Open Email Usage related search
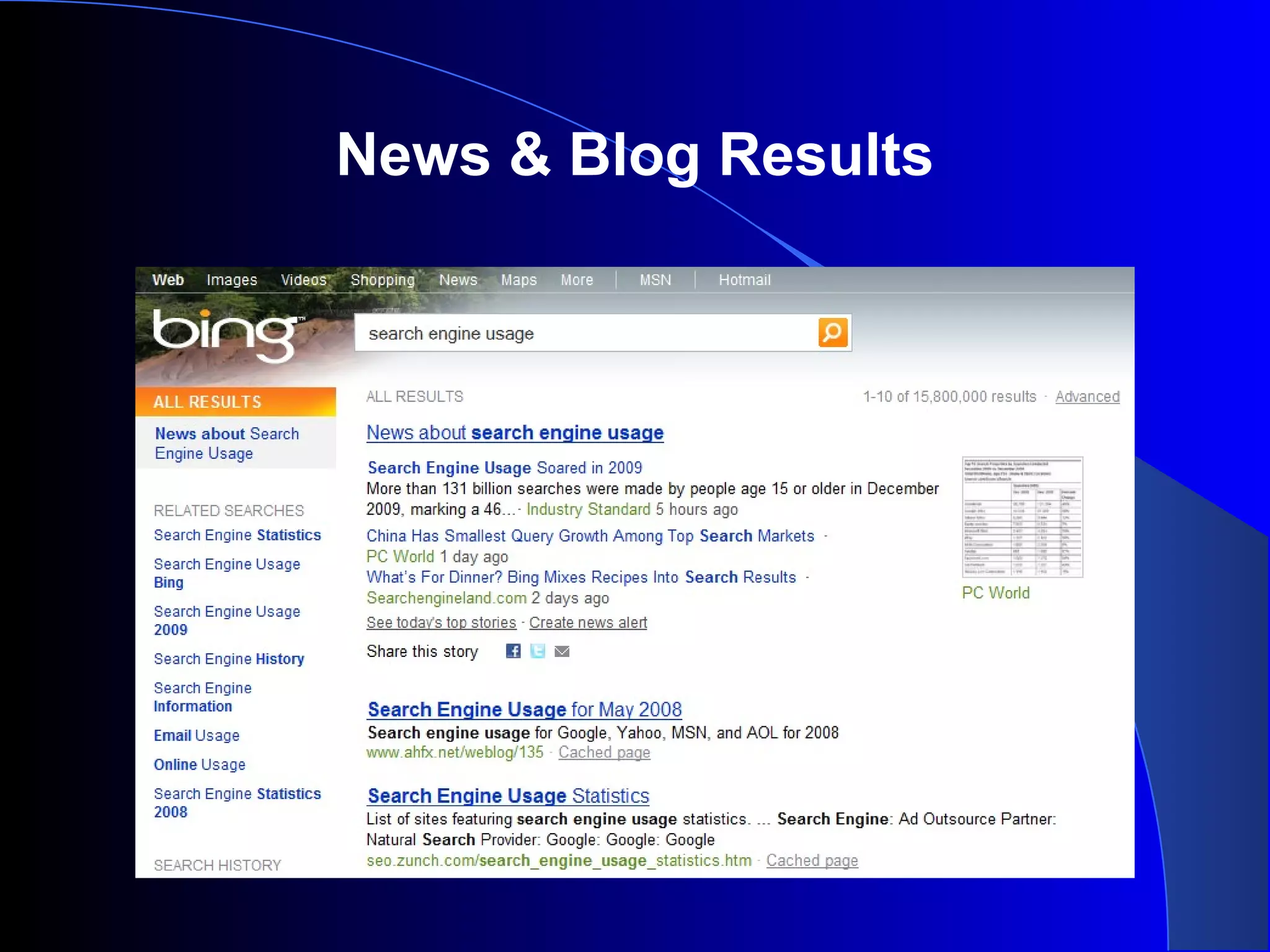The width and height of the screenshot is (1270, 952). point(197,736)
